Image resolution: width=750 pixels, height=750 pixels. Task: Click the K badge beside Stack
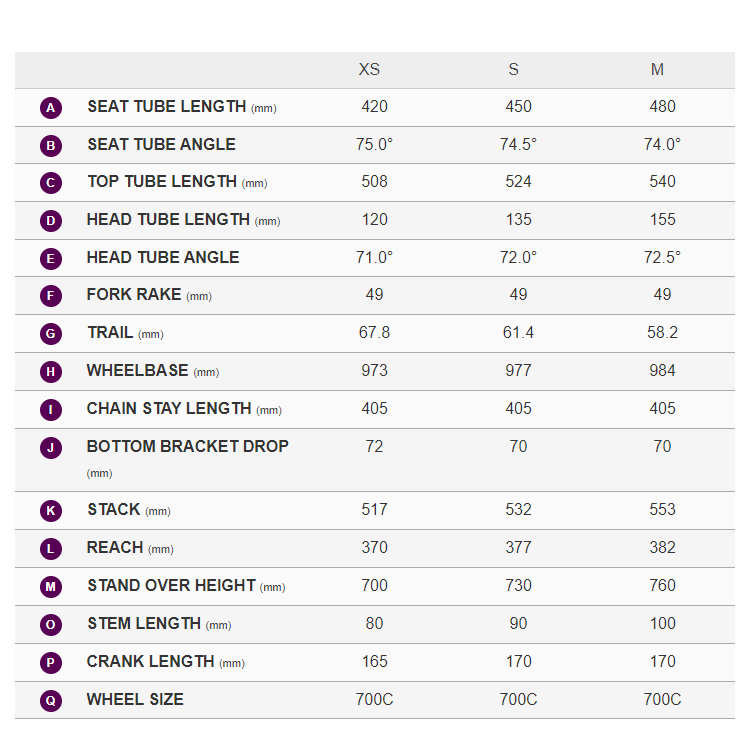tap(51, 511)
